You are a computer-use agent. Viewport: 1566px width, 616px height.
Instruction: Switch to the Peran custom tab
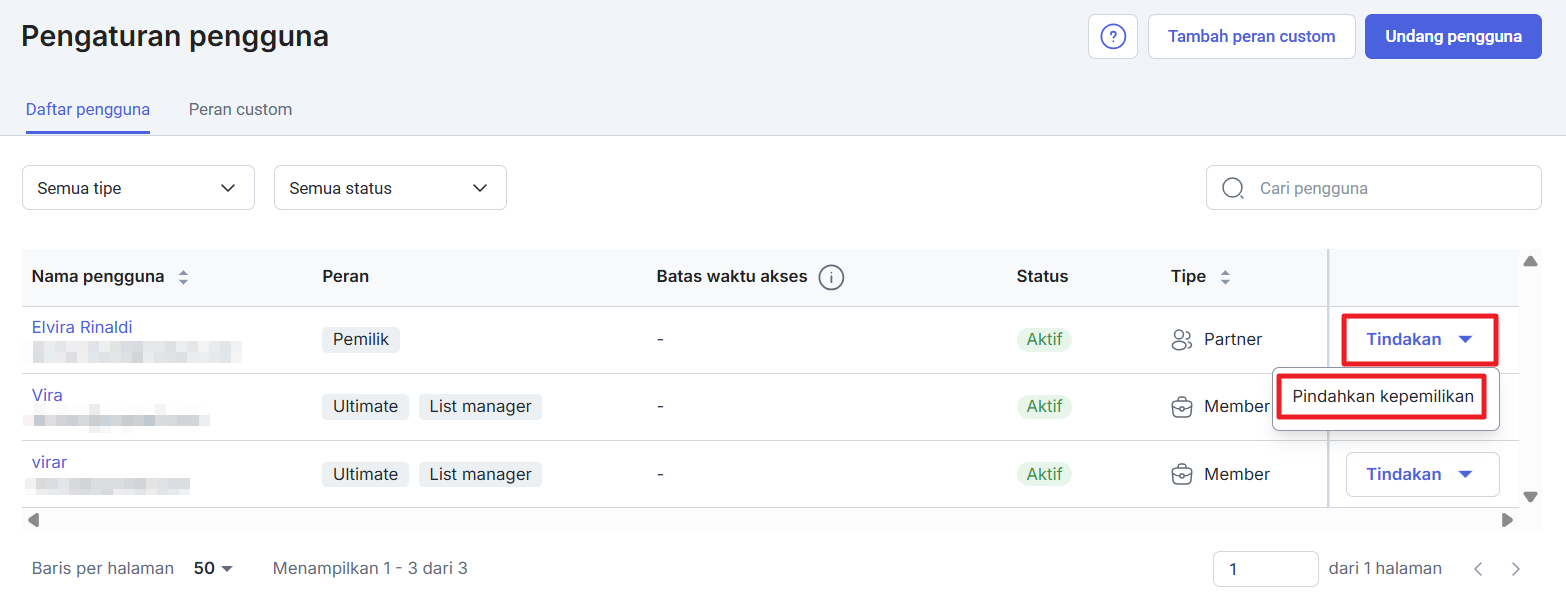(240, 109)
